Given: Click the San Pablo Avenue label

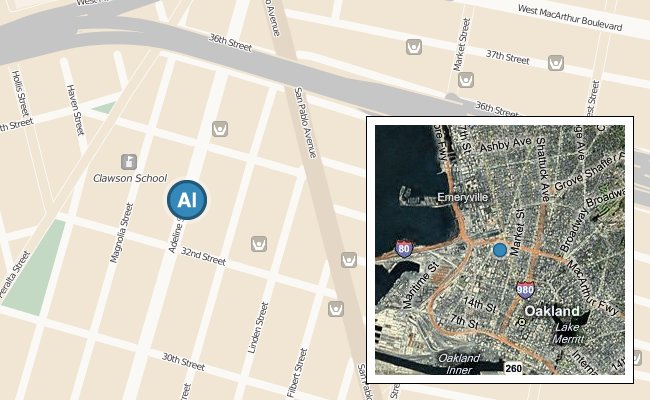Looking at the screenshot, I should click(x=305, y=123).
